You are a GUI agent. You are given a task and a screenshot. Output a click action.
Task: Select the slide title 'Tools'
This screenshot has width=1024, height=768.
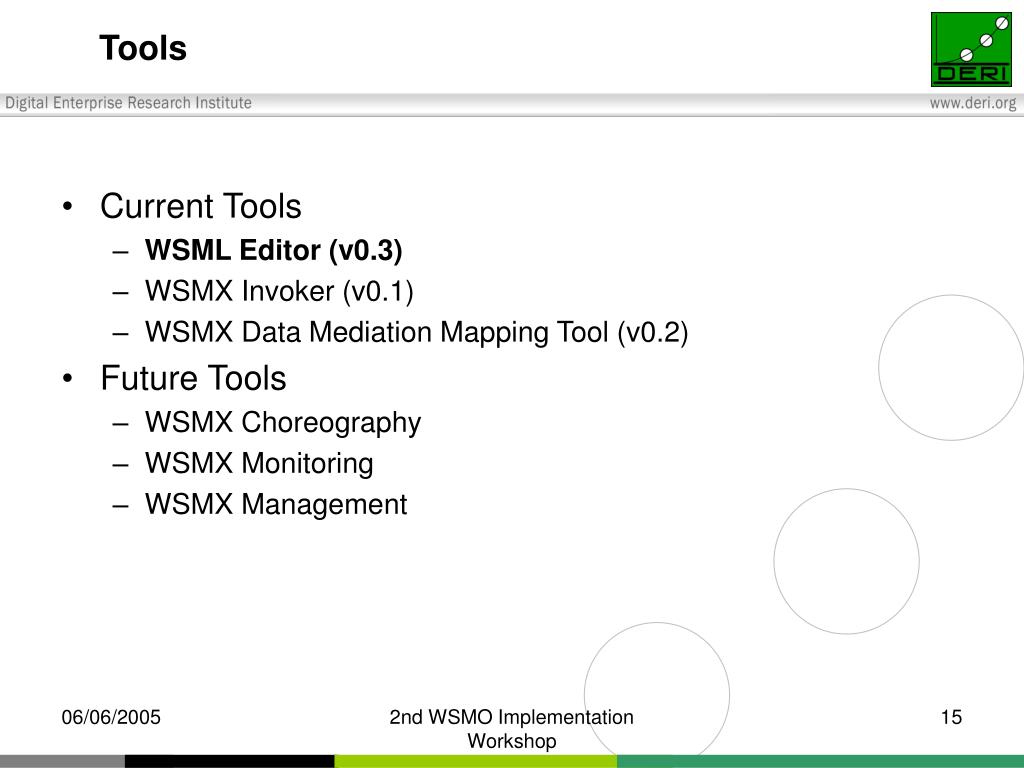click(x=143, y=48)
